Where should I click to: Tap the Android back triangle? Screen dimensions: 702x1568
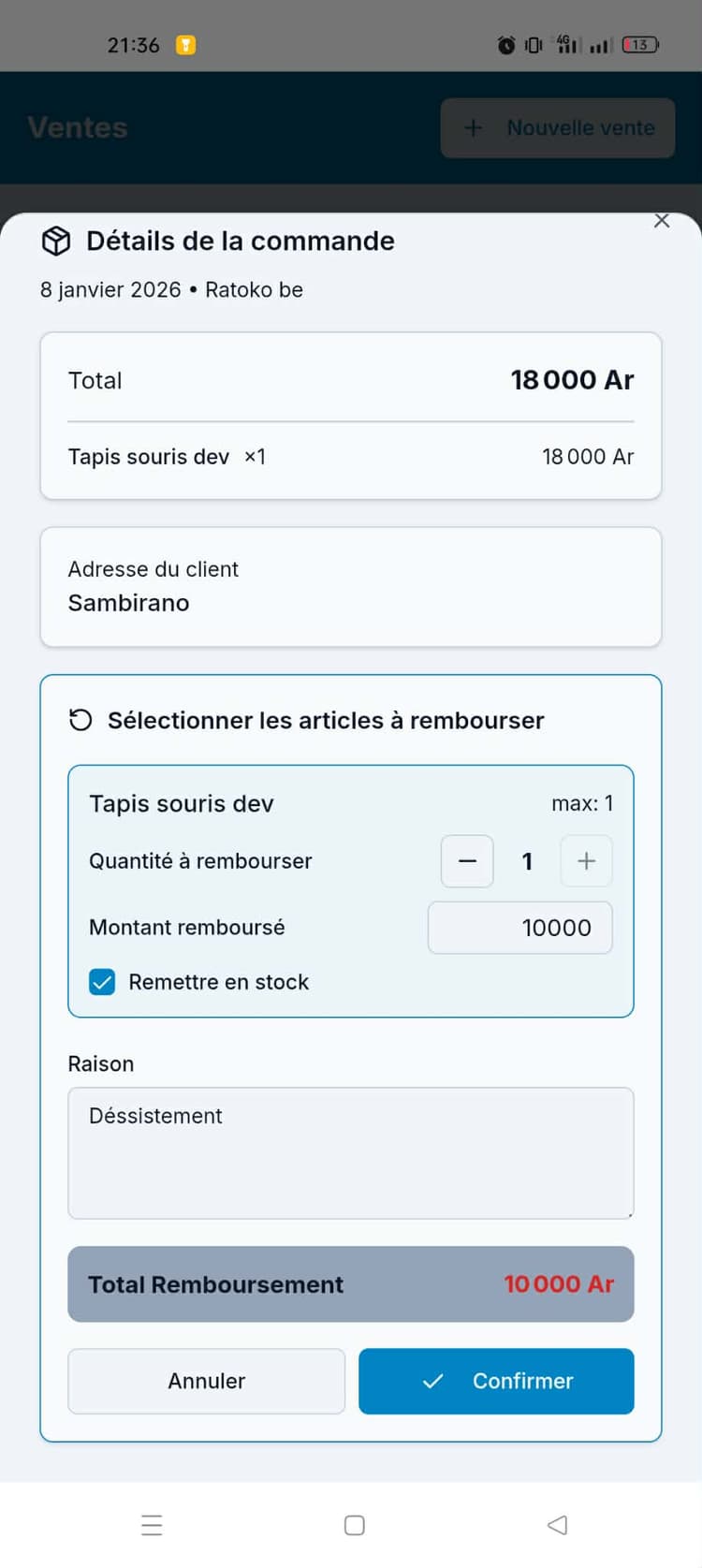[558, 1525]
